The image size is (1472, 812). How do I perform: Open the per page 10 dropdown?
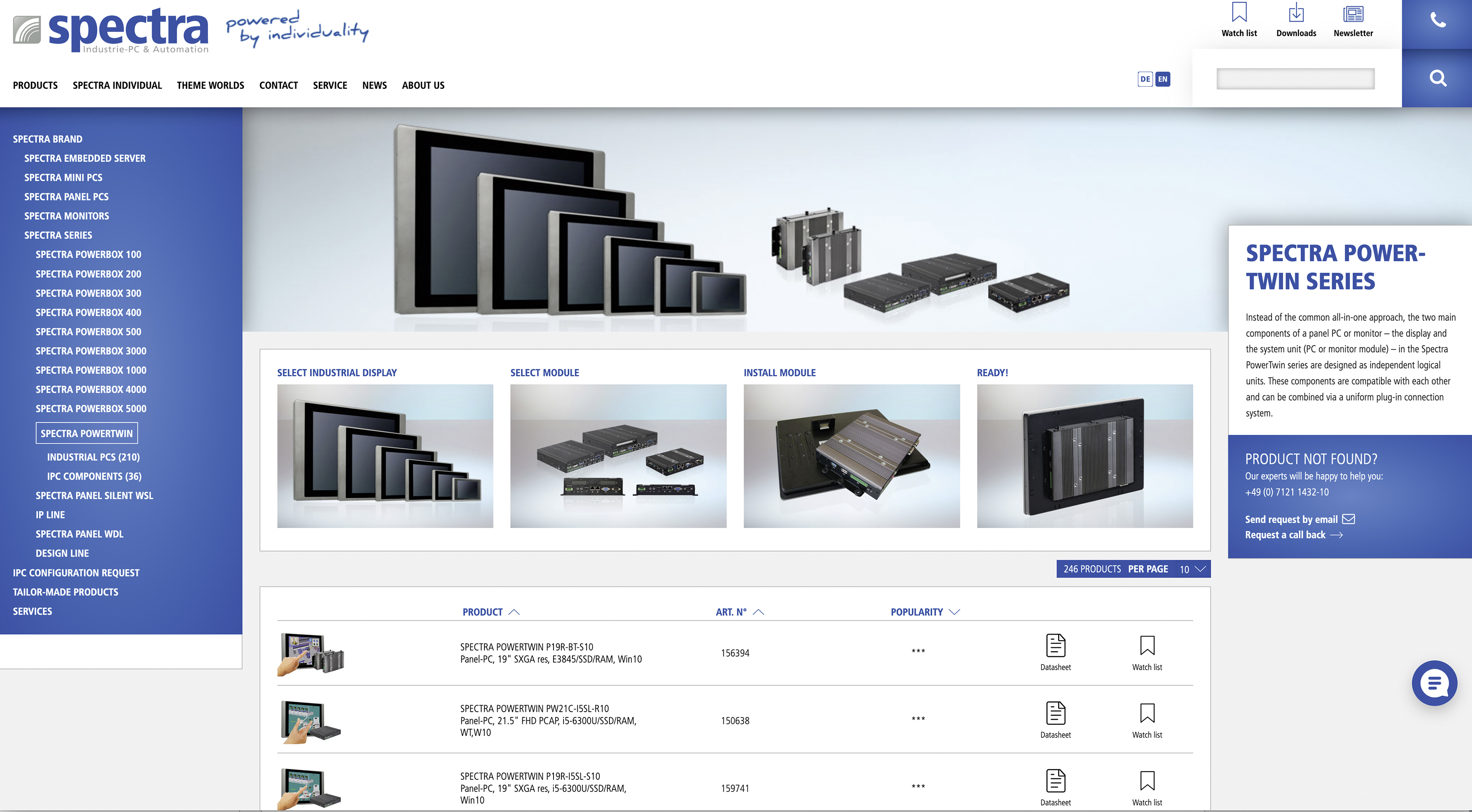point(1192,570)
